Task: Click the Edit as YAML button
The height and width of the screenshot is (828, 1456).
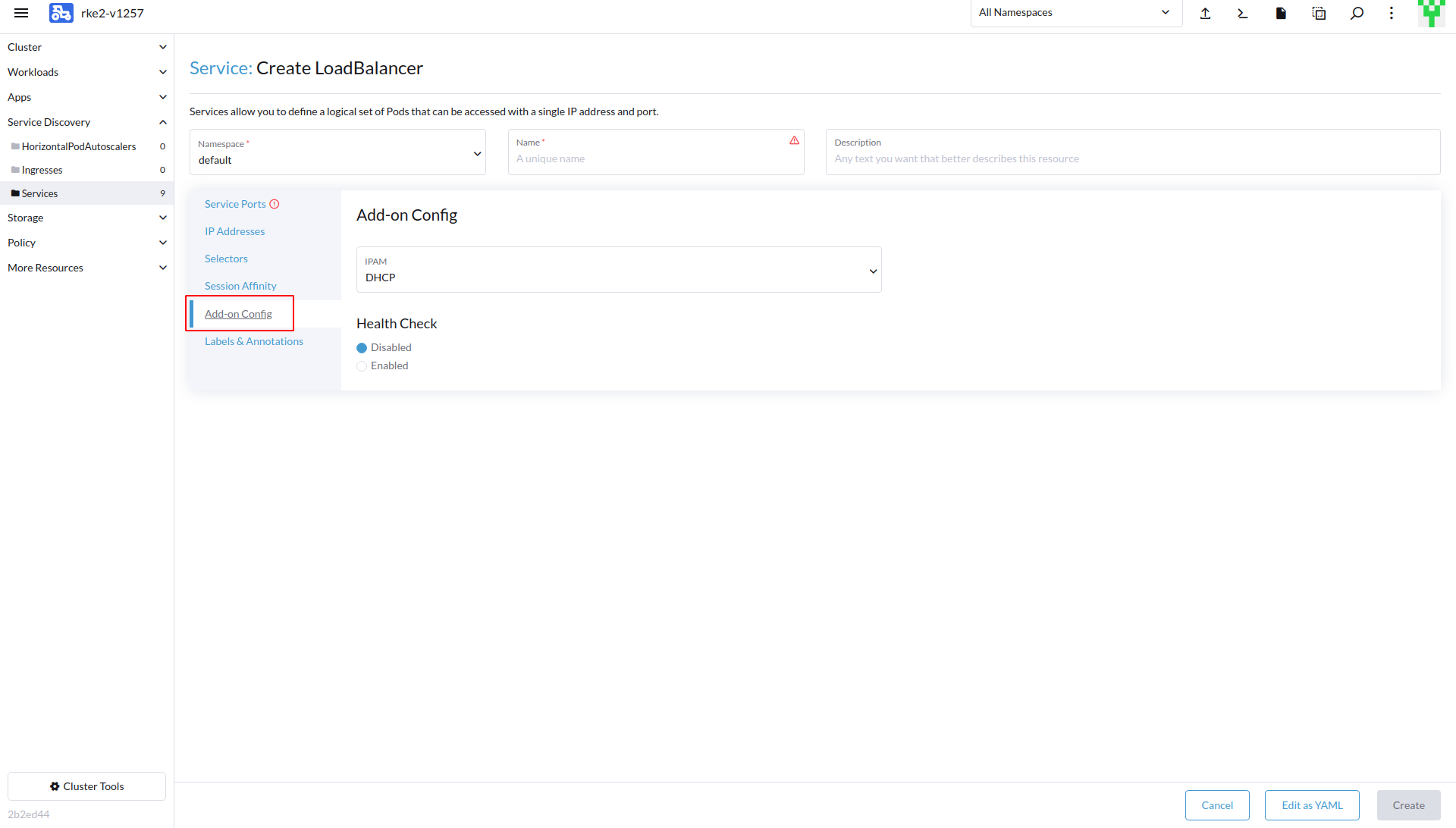Action: pos(1311,804)
